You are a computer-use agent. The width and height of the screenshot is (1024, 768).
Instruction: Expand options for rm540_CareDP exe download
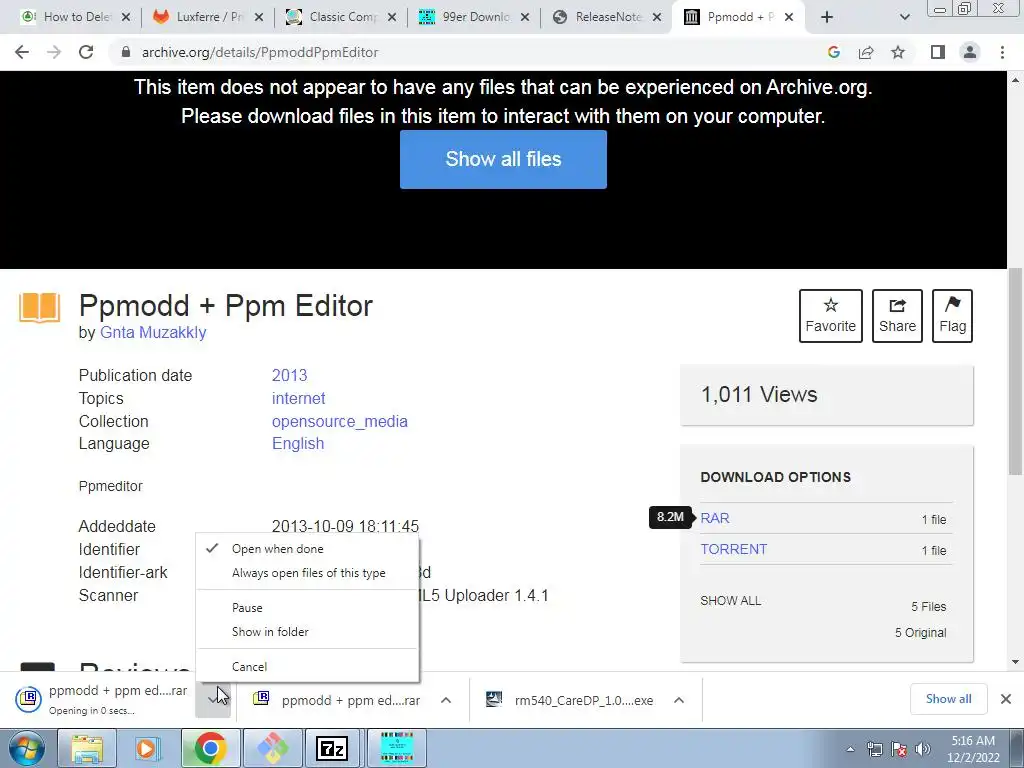[679, 700]
